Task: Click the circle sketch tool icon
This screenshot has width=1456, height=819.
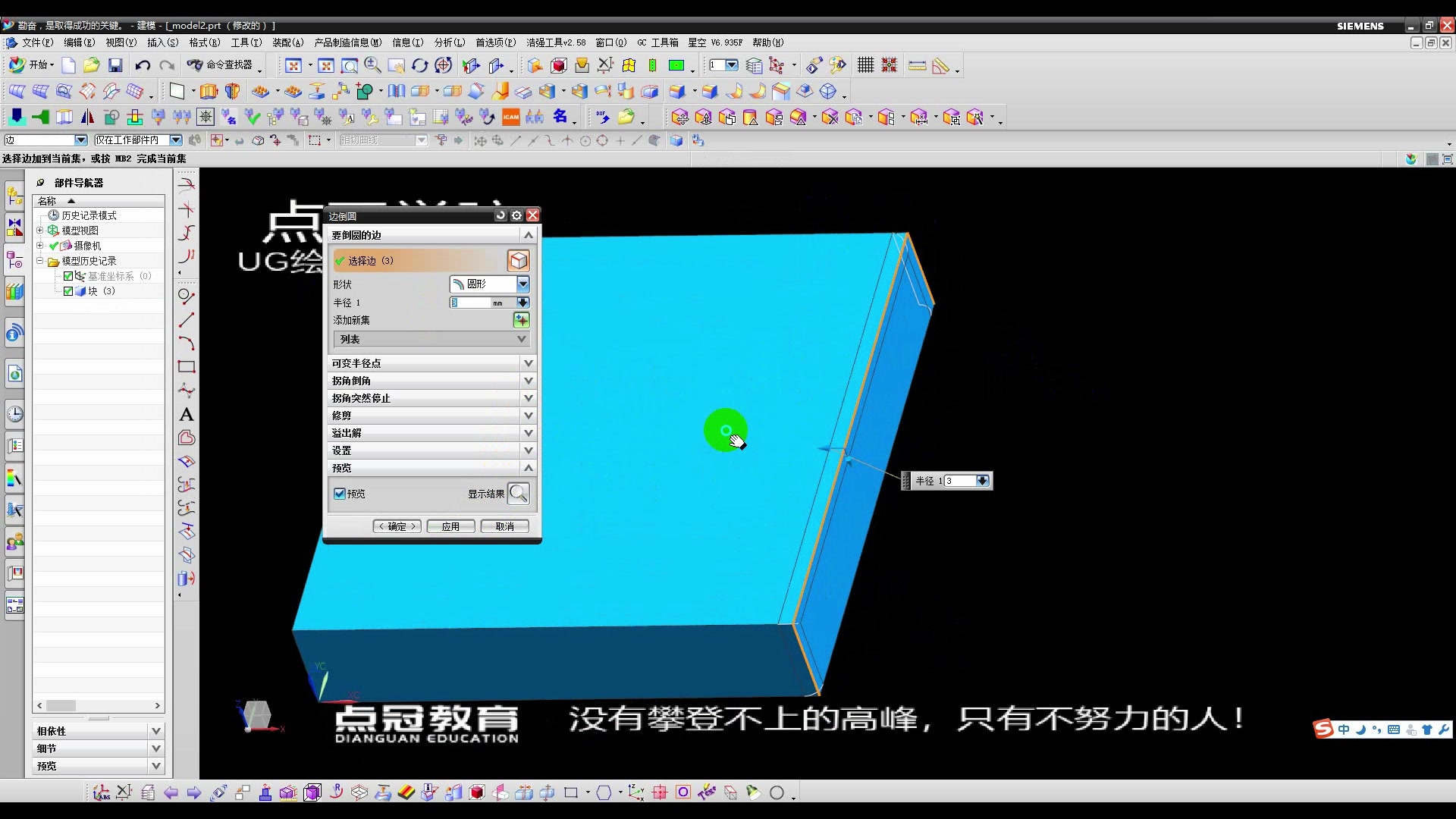Action: pyautogui.click(x=185, y=296)
